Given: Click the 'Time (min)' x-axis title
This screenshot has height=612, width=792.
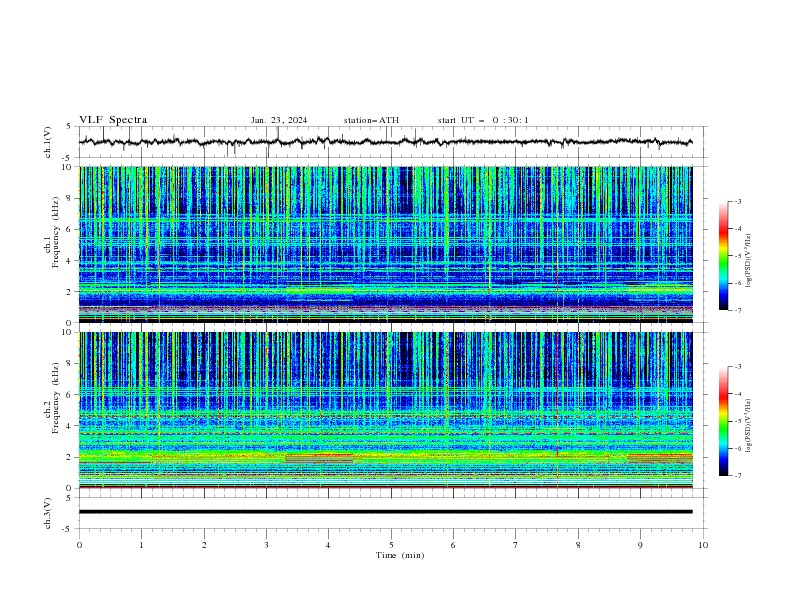Looking at the screenshot, I should click(400, 555).
